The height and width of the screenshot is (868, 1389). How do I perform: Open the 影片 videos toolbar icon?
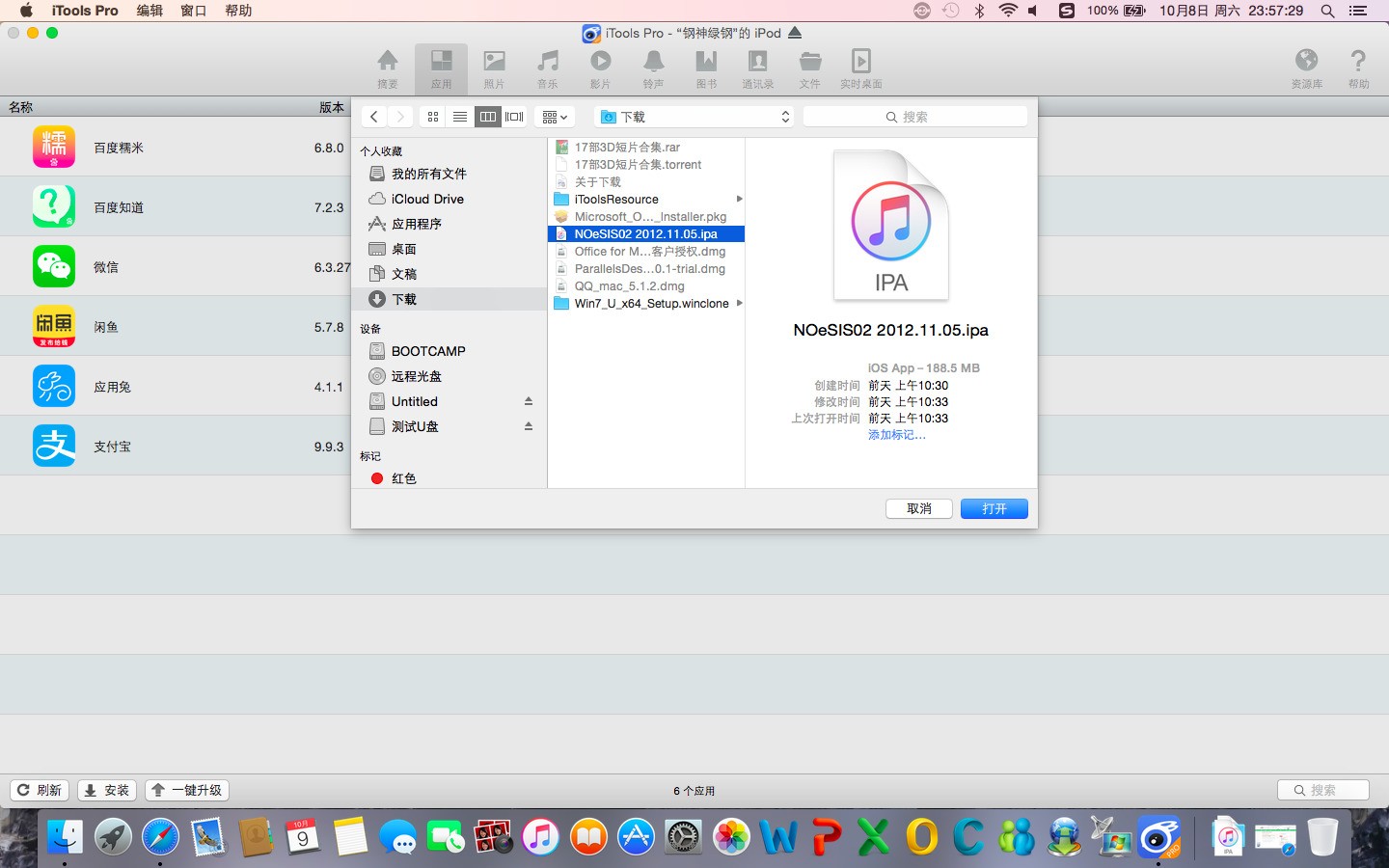(x=600, y=68)
